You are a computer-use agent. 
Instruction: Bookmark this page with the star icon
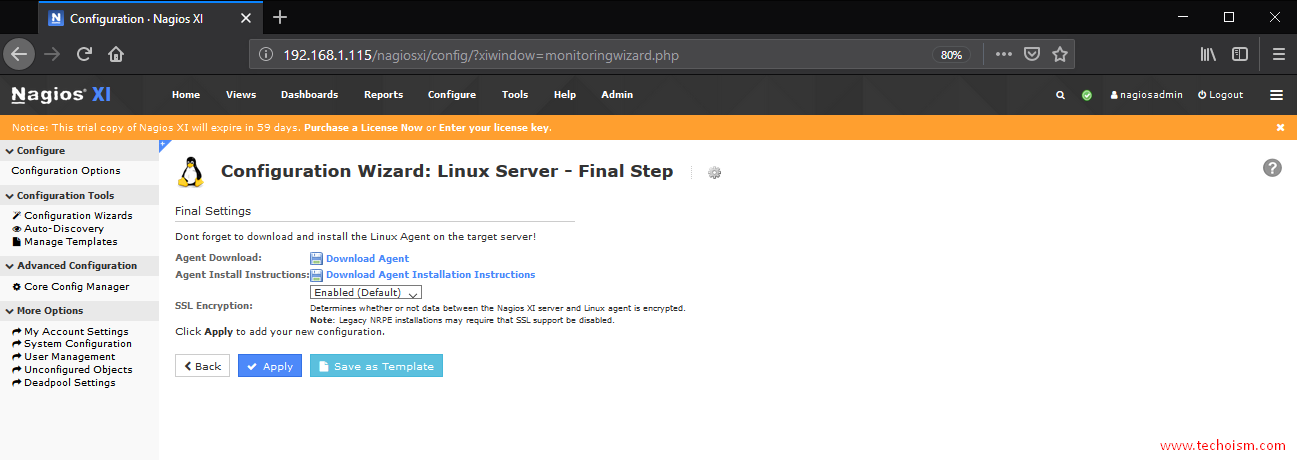(1060, 54)
